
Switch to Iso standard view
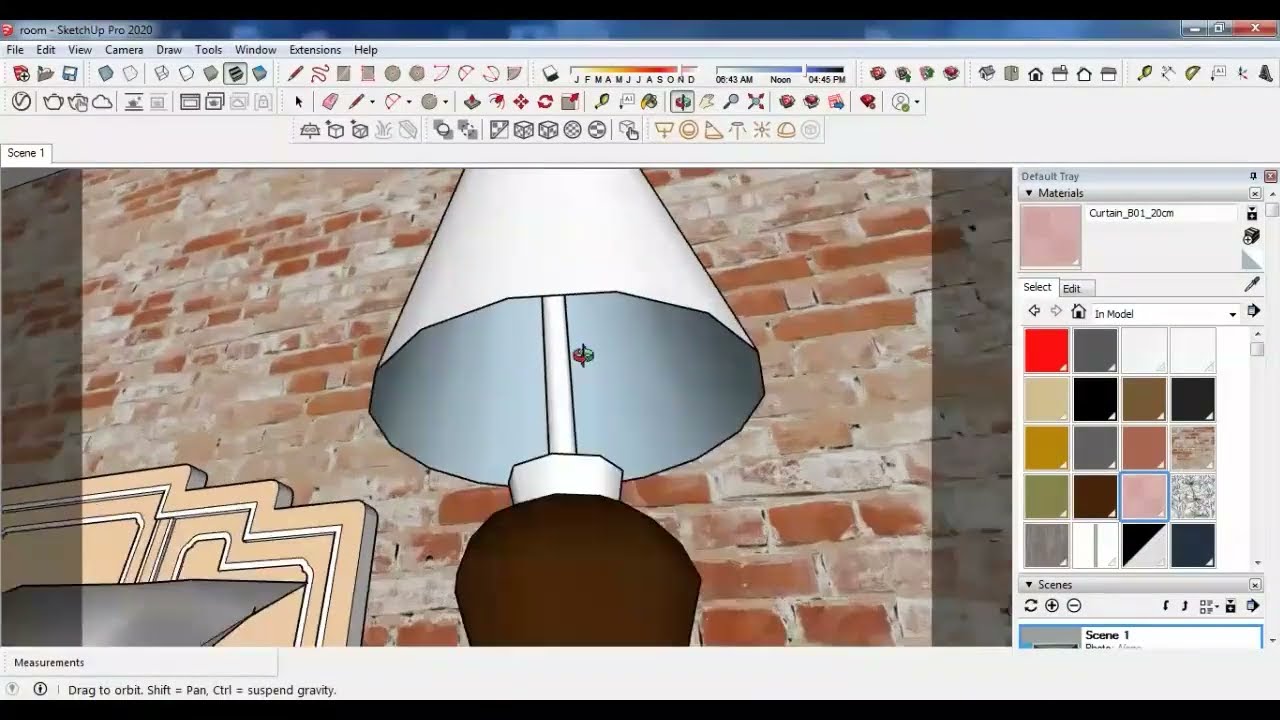pyautogui.click(x=987, y=73)
